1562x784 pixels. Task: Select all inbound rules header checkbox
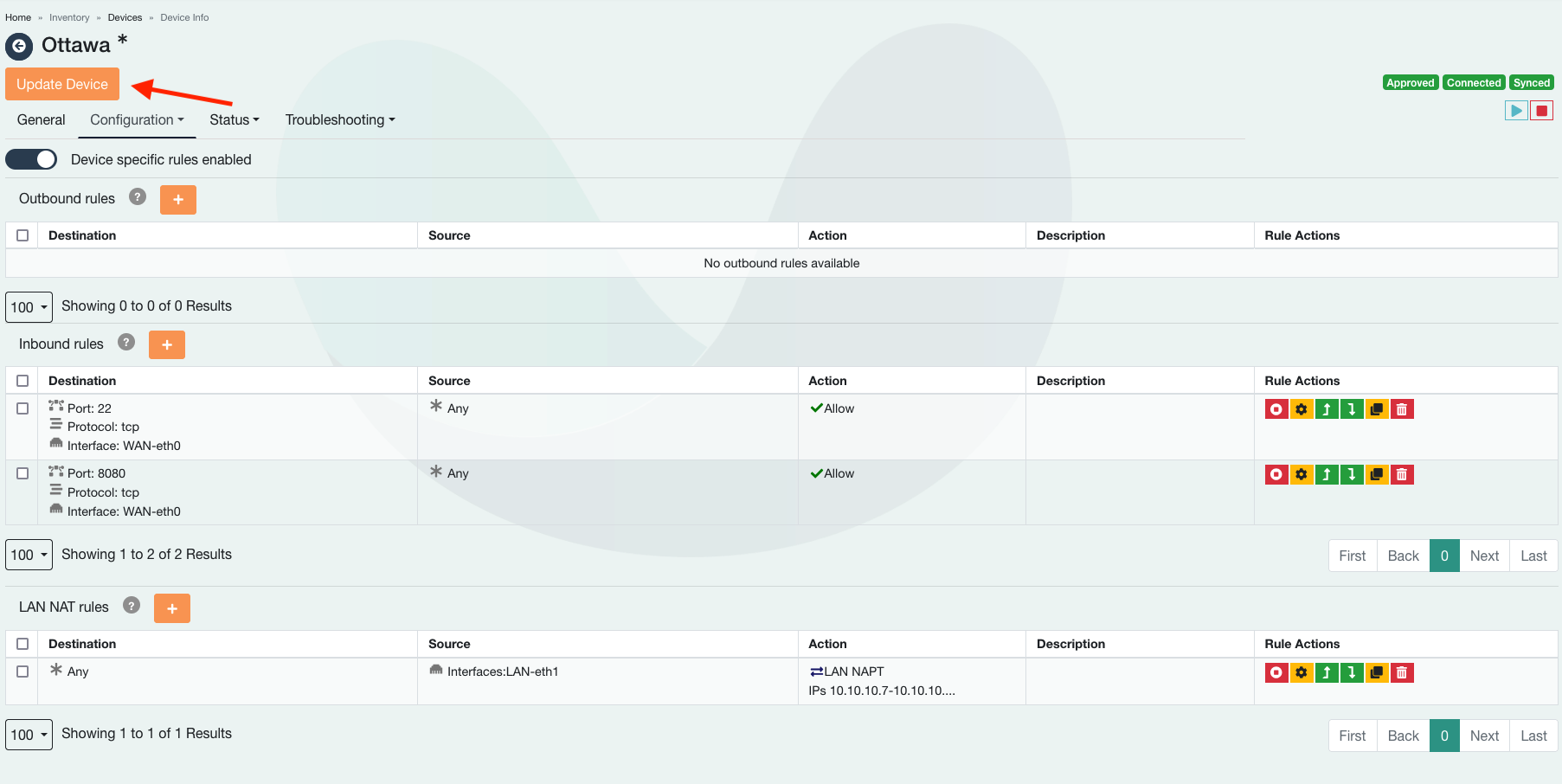[22, 381]
